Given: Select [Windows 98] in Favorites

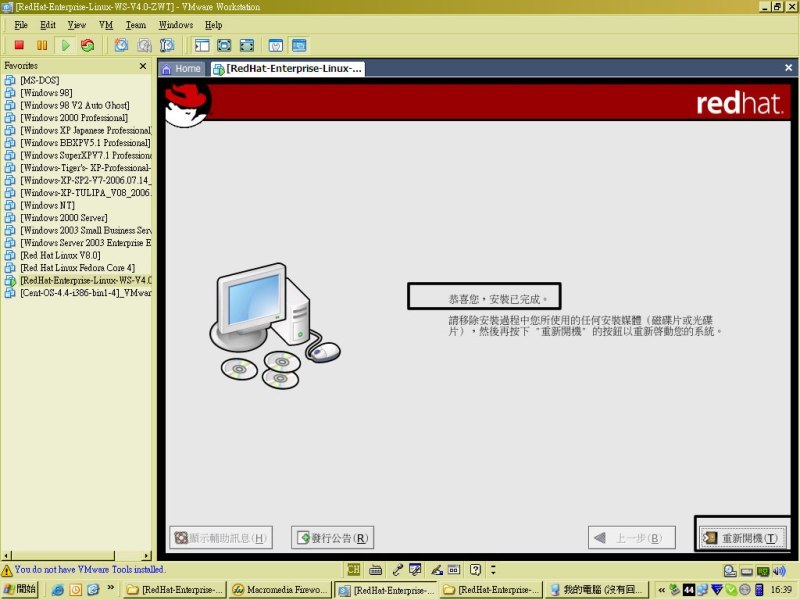Looking at the screenshot, I should 46,93.
